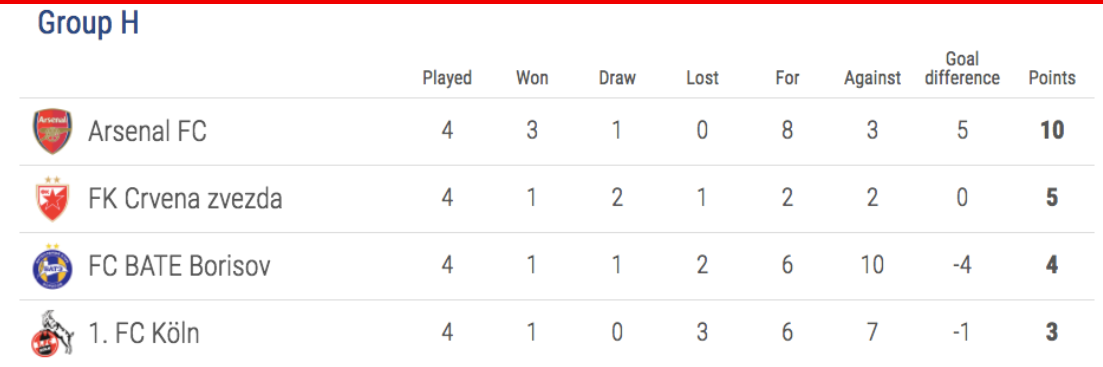Screen dimensions: 1103x367
Task: Open the FK Crvena zvezda team link
Action: pyautogui.click(x=185, y=199)
